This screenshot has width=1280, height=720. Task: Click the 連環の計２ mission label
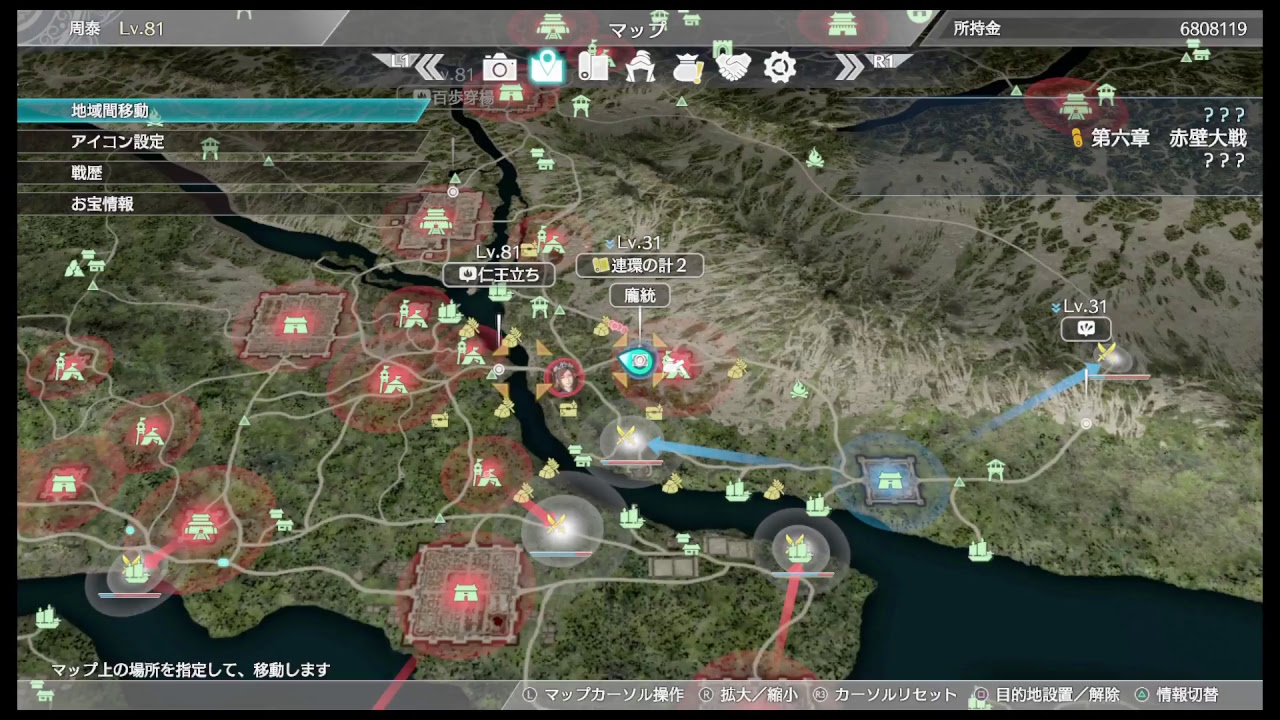coord(640,265)
